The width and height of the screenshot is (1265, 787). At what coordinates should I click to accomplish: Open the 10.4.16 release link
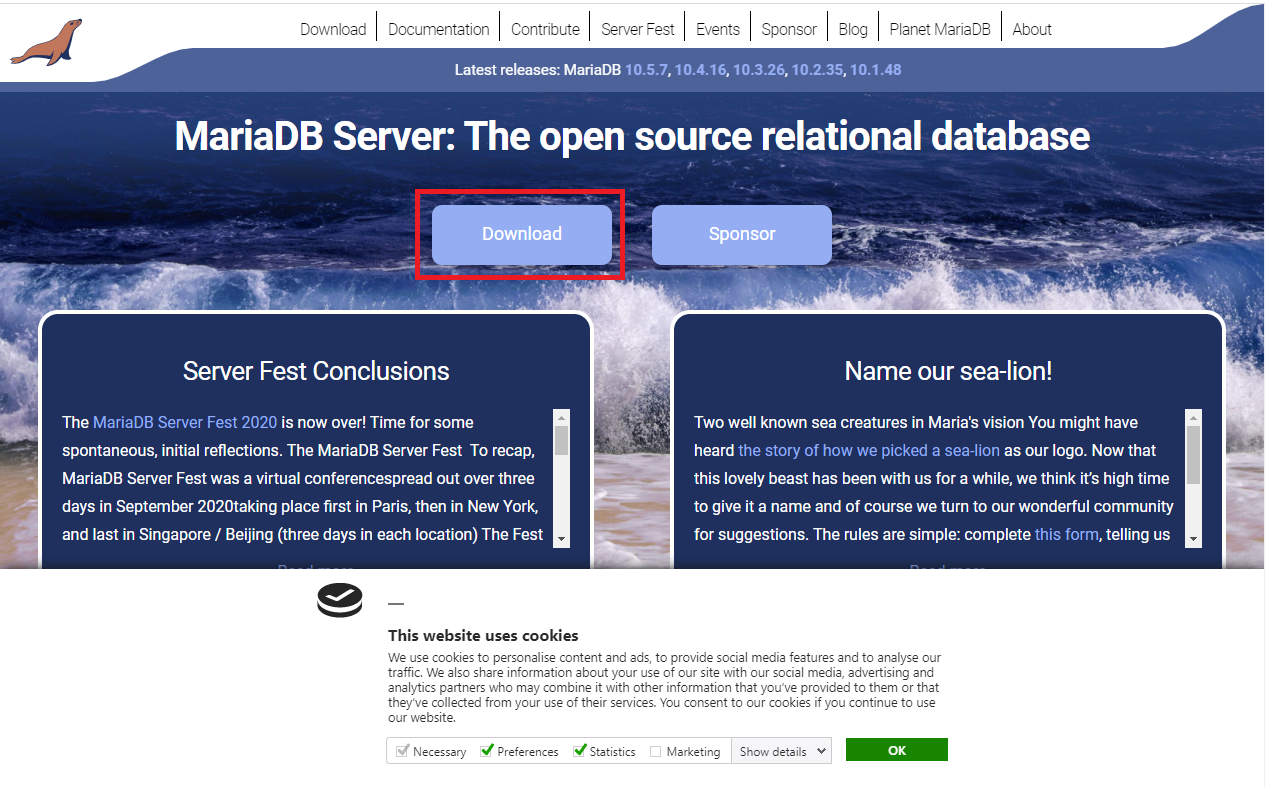[700, 70]
